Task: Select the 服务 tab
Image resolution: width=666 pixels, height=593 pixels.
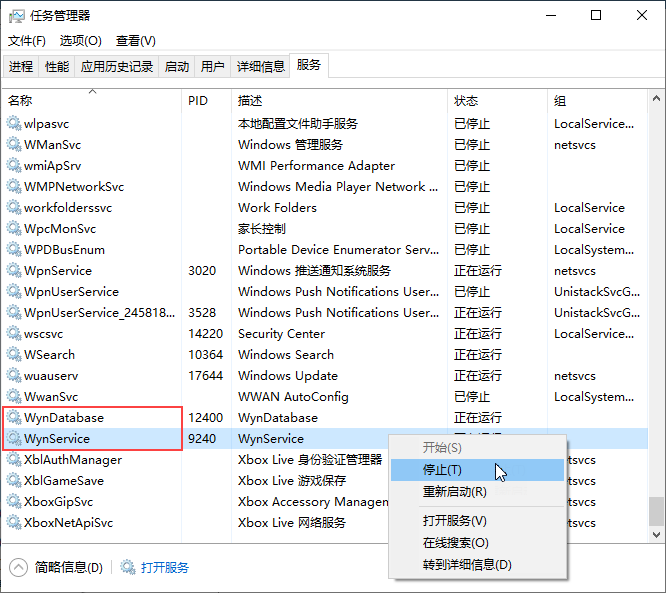Action: (x=309, y=65)
